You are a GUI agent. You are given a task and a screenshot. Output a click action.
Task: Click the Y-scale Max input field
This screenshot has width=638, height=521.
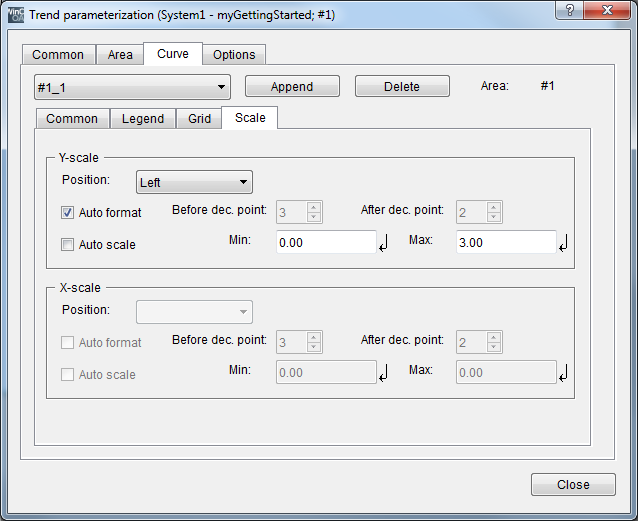pos(505,242)
